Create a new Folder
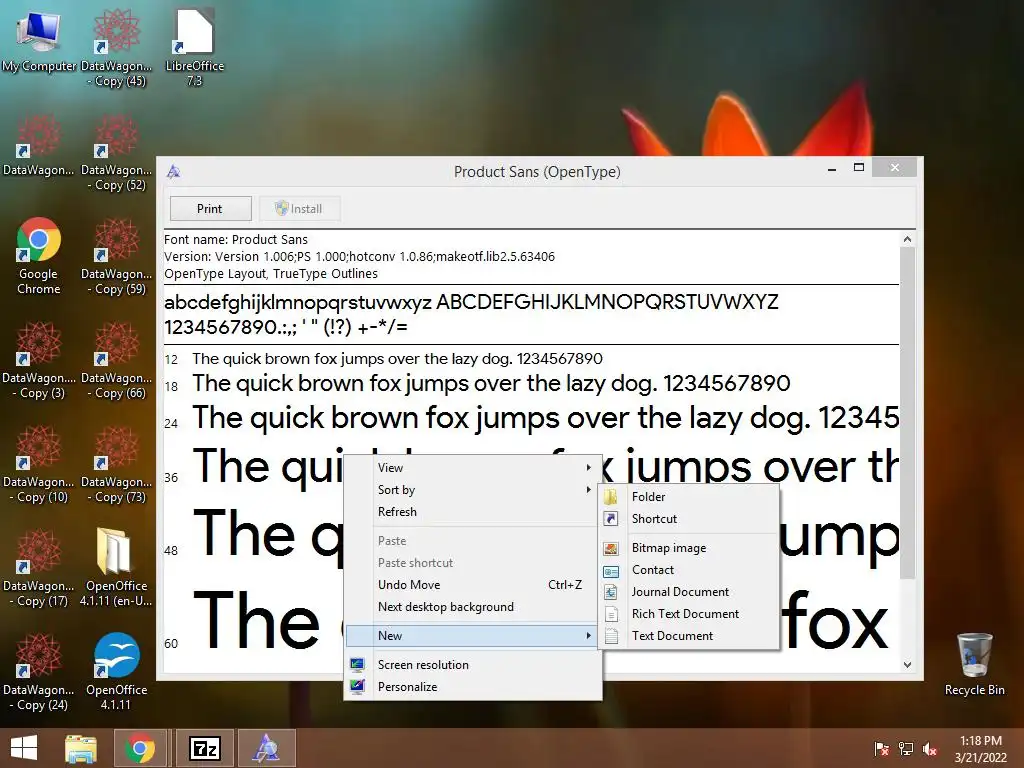This screenshot has width=1024, height=768. 690,496
